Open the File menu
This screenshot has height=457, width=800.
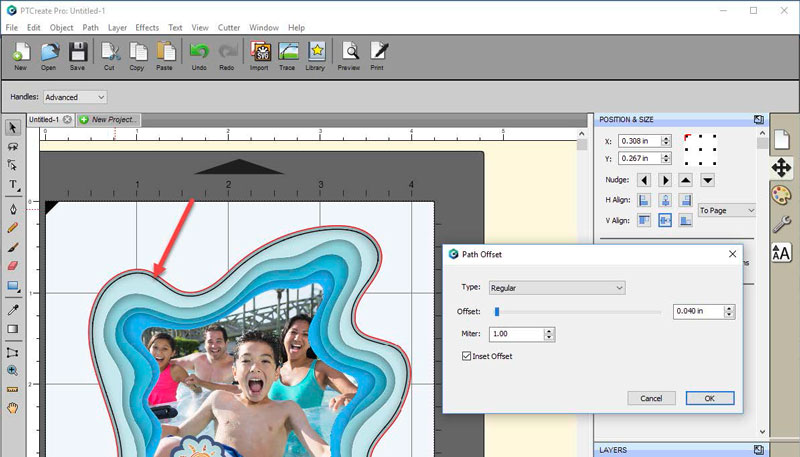[x=12, y=28]
